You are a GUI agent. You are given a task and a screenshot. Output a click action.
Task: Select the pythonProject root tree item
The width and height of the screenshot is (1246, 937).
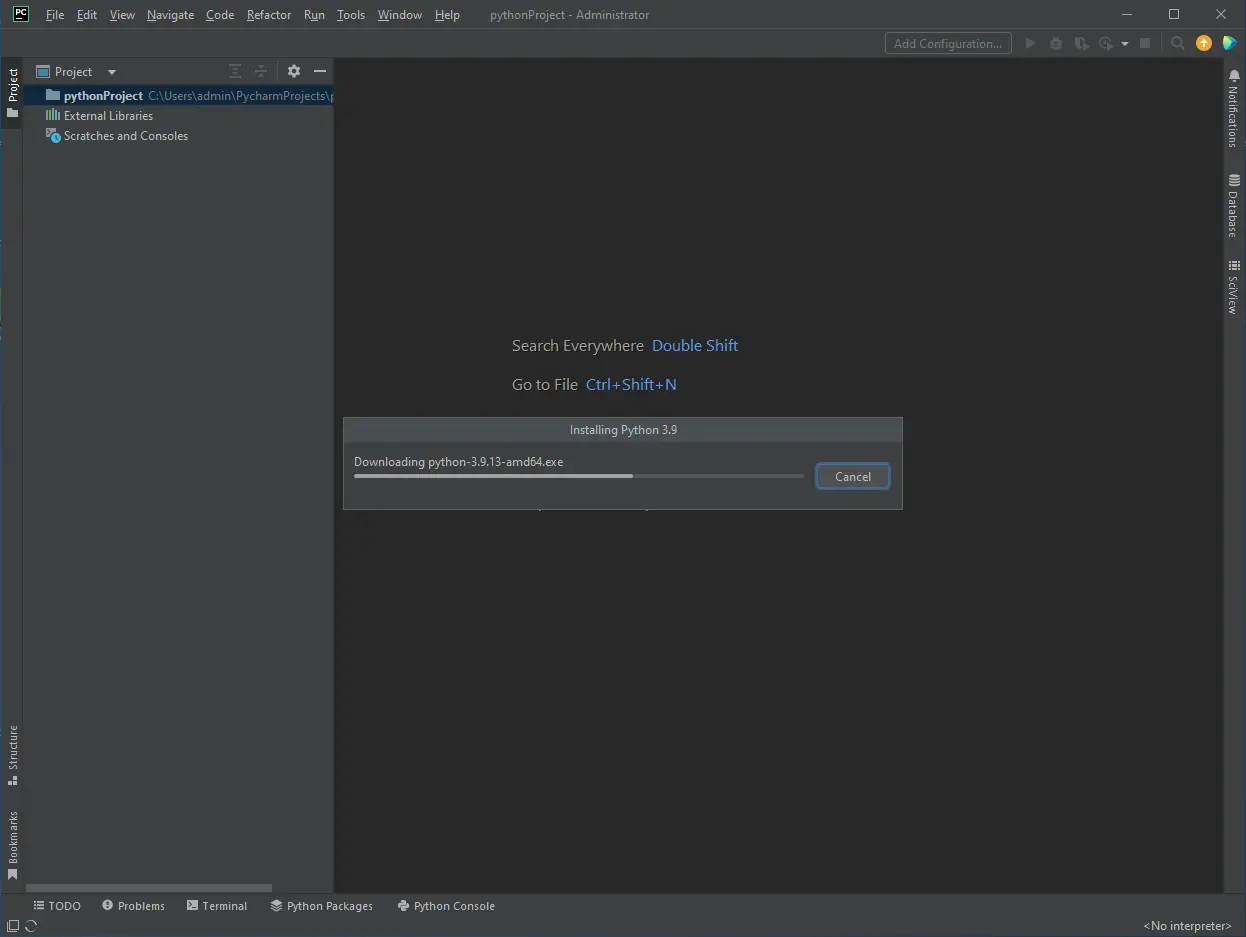point(178,95)
